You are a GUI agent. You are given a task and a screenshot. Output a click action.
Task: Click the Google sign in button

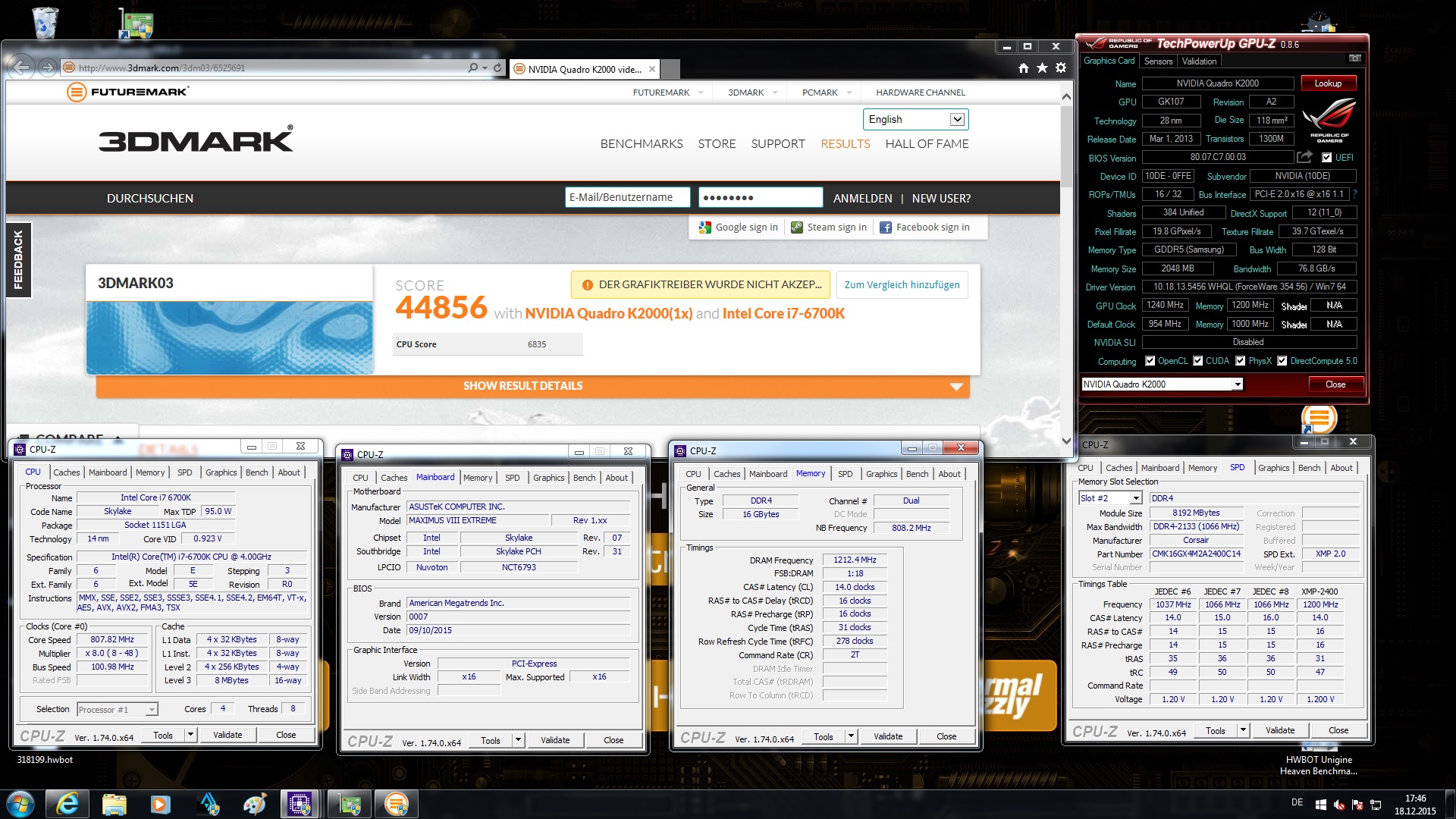[x=739, y=227]
